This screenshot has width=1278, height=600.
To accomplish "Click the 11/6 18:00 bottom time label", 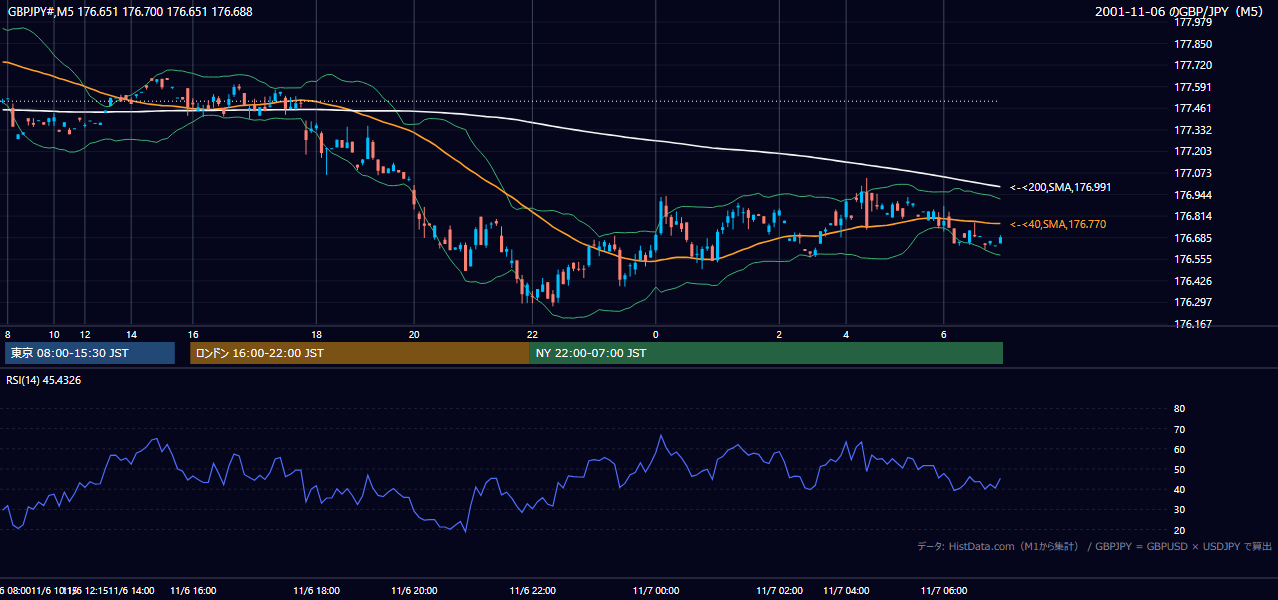I will point(316,591).
